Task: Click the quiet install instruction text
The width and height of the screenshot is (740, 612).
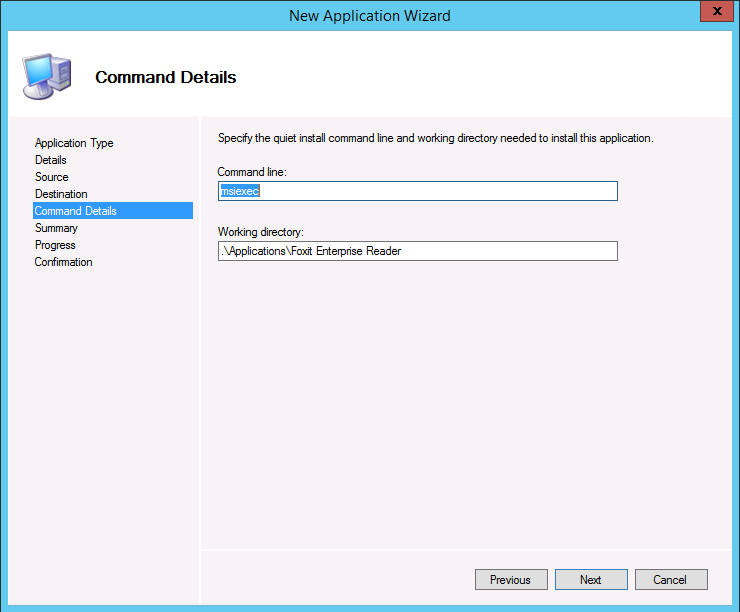Action: pyautogui.click(x=435, y=138)
